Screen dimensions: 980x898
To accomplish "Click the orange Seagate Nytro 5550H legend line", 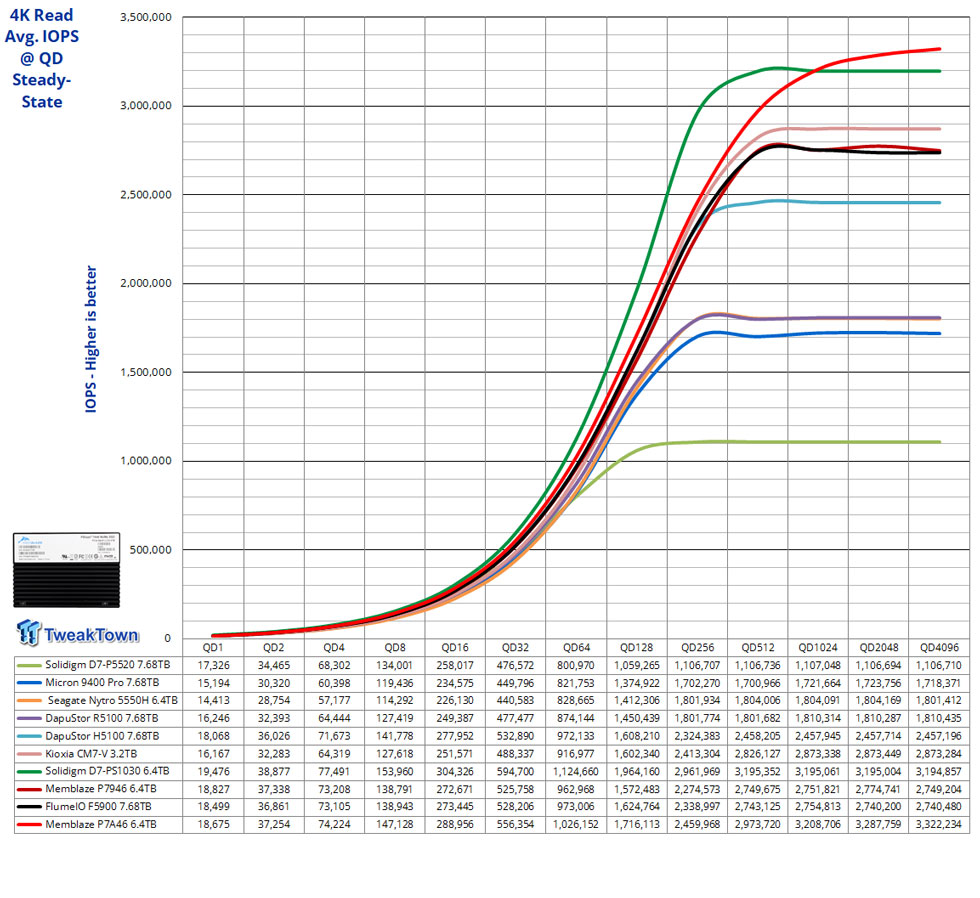I will pyautogui.click(x=29, y=701).
